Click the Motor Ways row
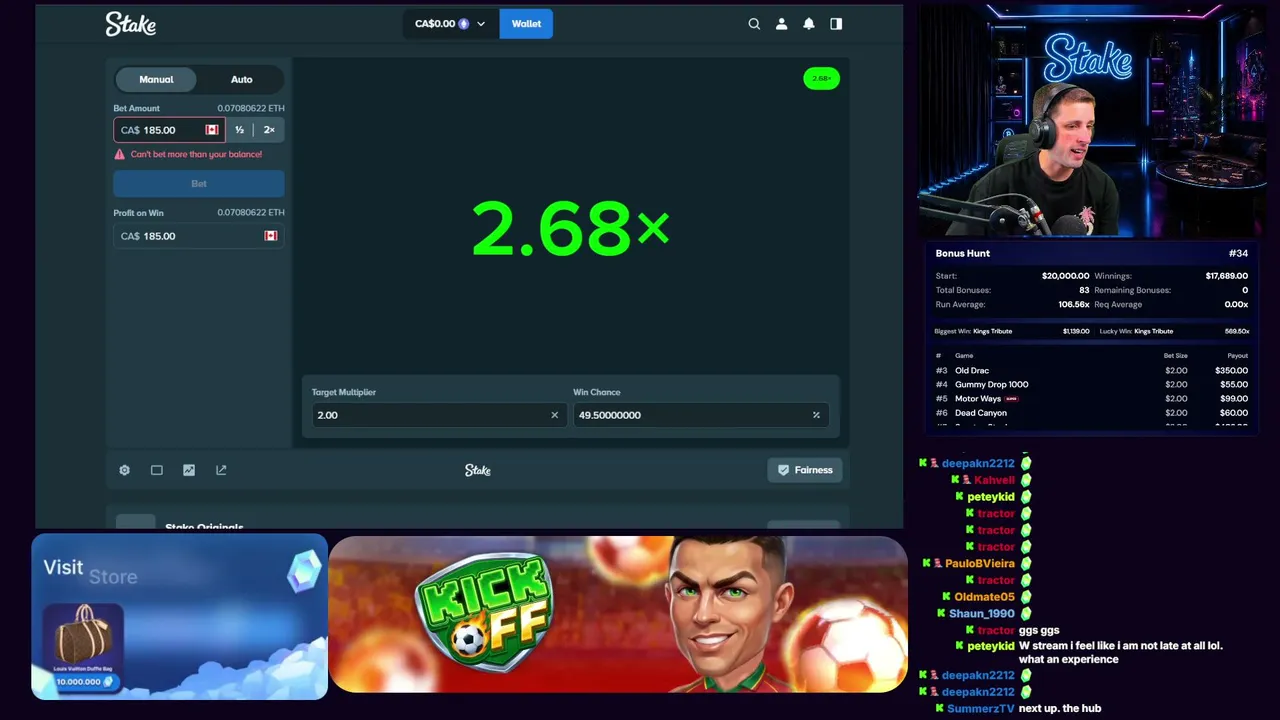The width and height of the screenshot is (1280, 720). pos(1091,398)
